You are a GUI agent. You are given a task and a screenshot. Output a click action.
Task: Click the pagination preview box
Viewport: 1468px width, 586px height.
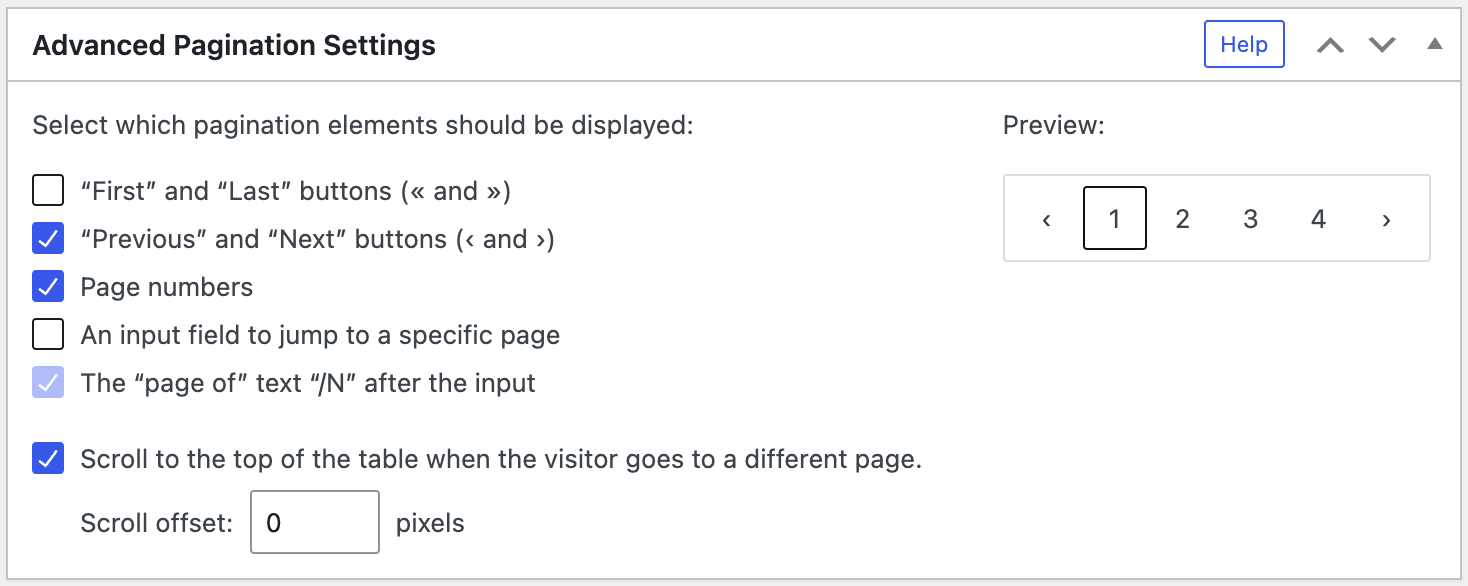(1216, 218)
